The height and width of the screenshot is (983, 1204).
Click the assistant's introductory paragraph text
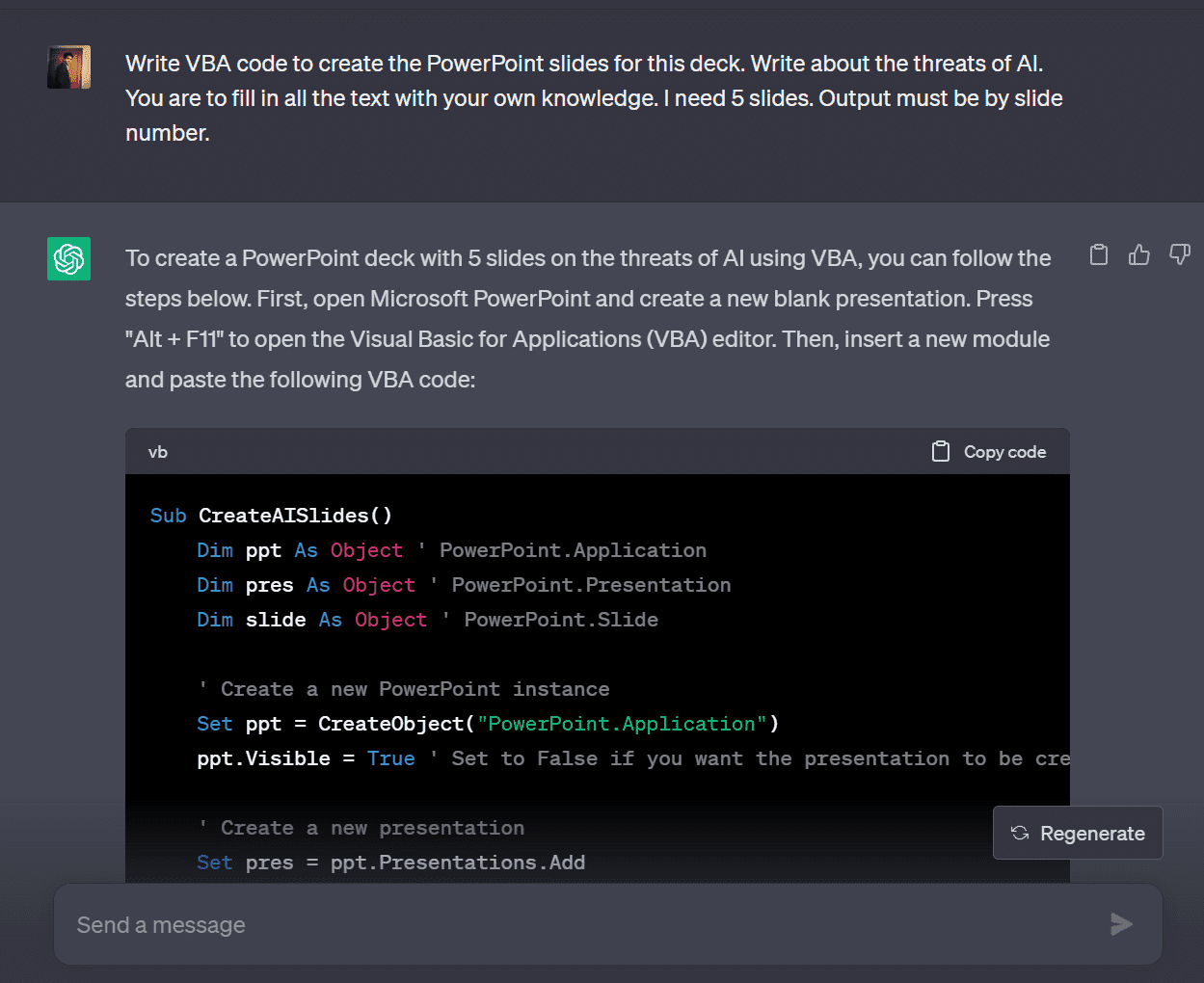588,319
